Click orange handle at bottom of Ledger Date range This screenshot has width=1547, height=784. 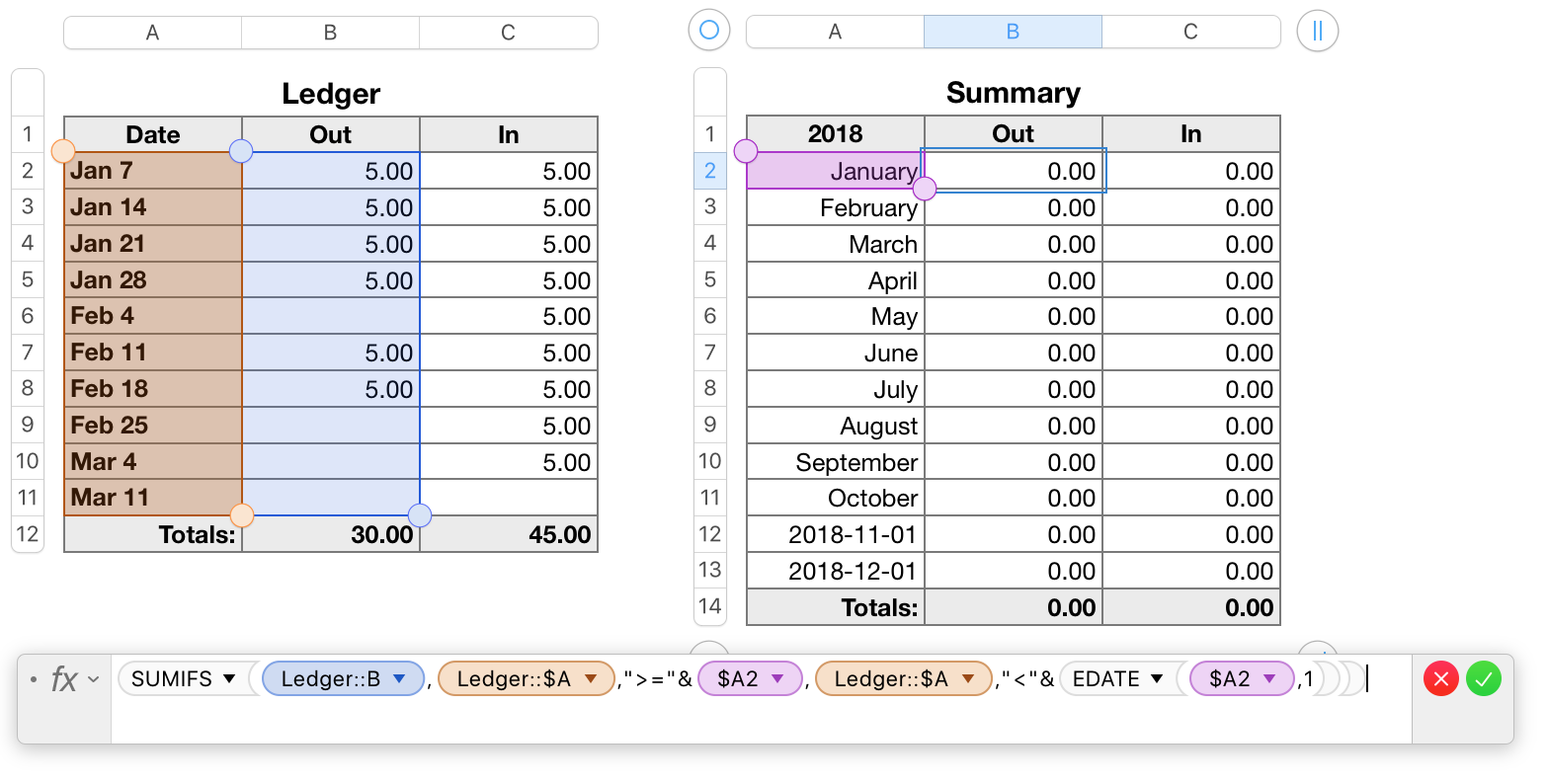(241, 514)
